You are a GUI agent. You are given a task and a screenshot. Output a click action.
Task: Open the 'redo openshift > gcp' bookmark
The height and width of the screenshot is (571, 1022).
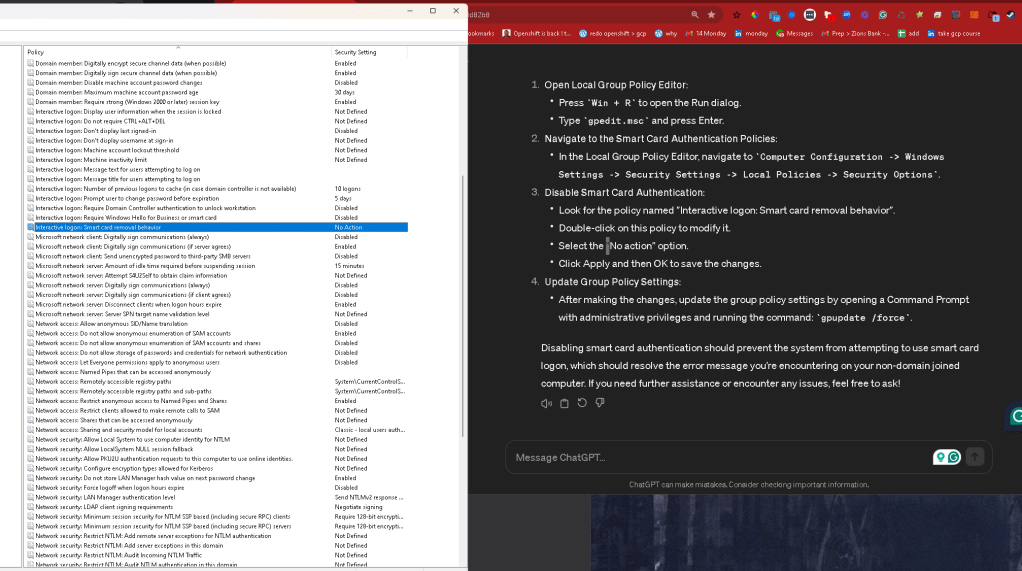(613, 33)
